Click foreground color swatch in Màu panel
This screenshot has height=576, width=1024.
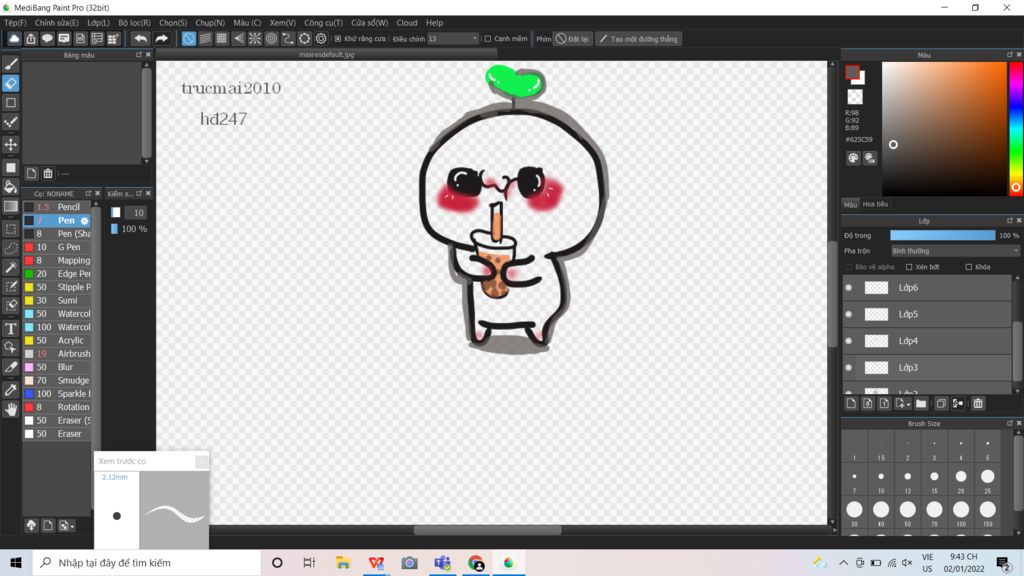(x=852, y=72)
